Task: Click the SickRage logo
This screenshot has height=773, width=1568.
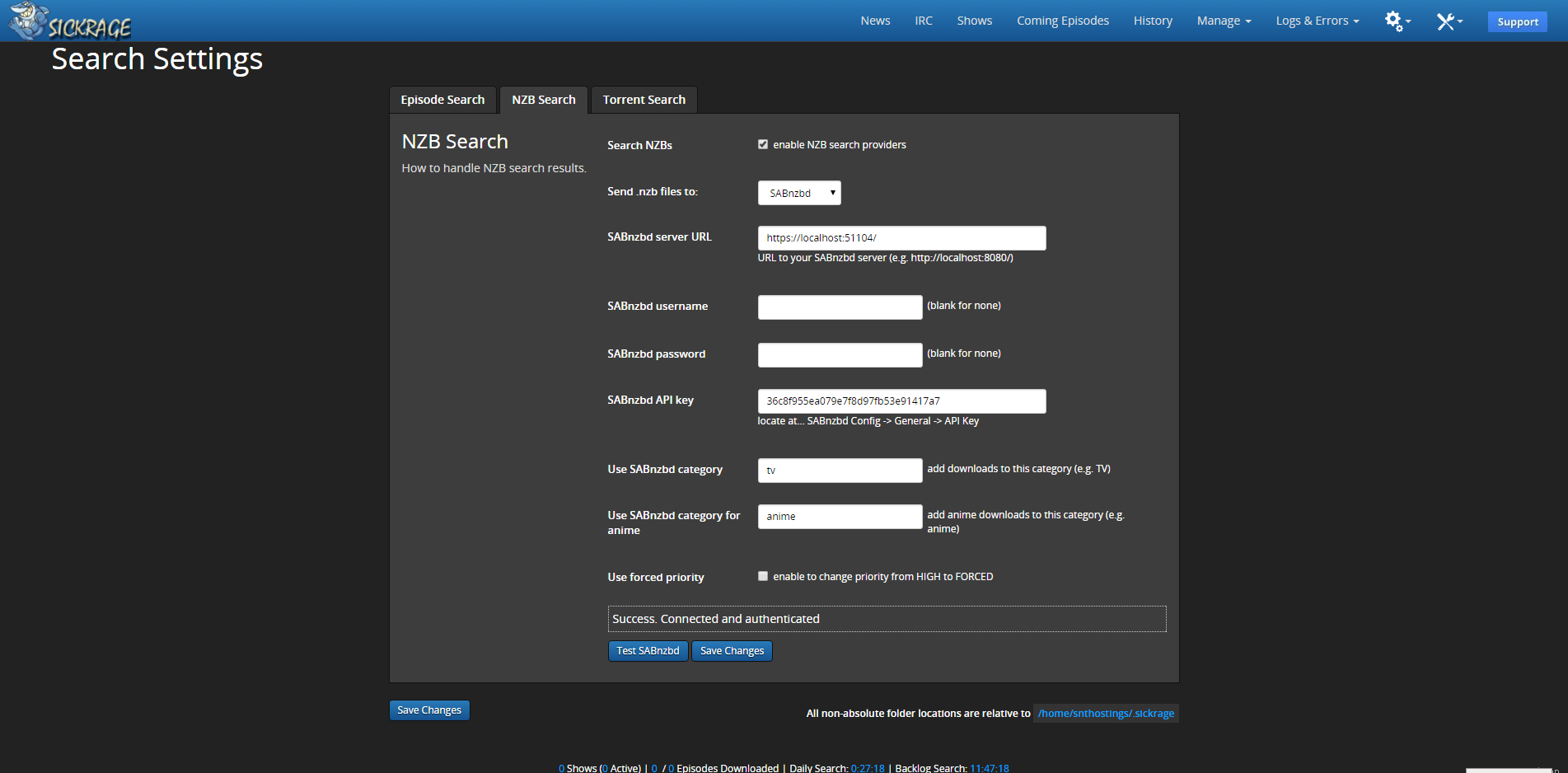Action: [71, 22]
